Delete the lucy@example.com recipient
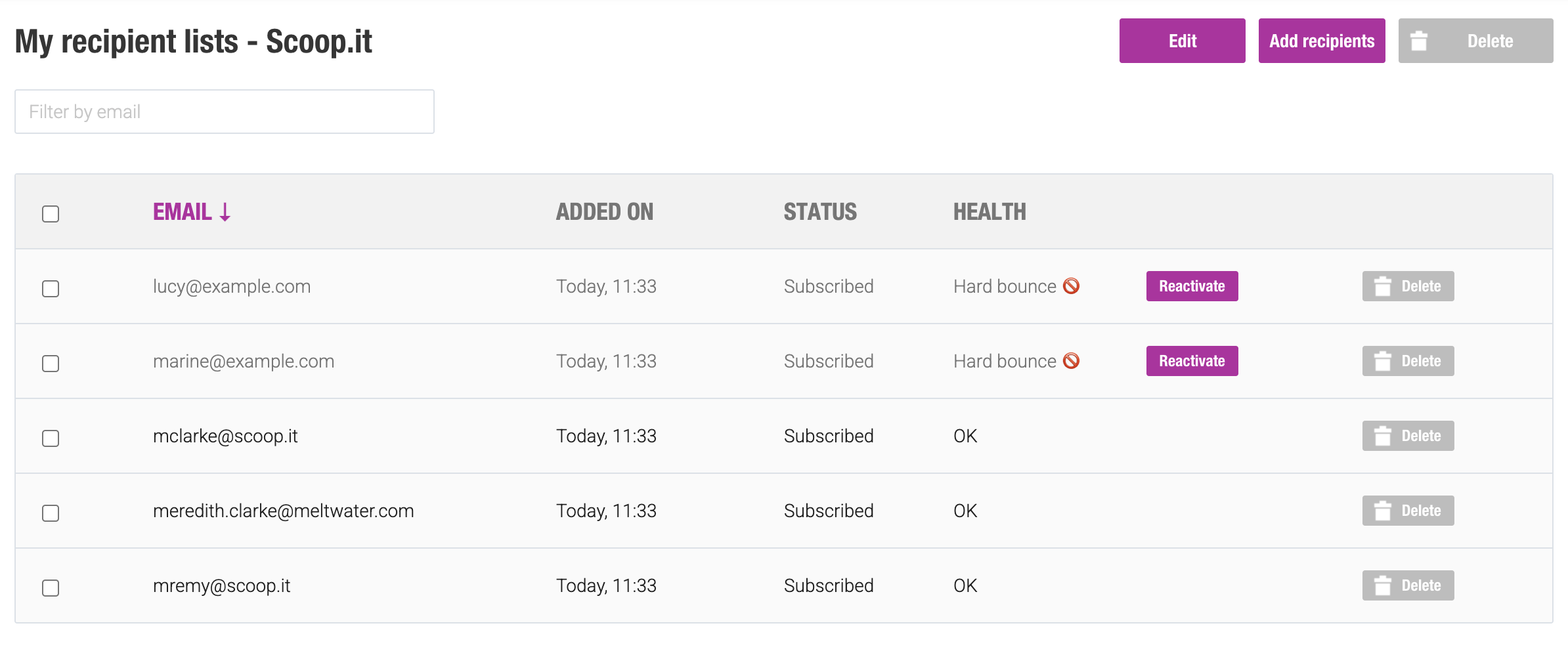 [x=1408, y=286]
